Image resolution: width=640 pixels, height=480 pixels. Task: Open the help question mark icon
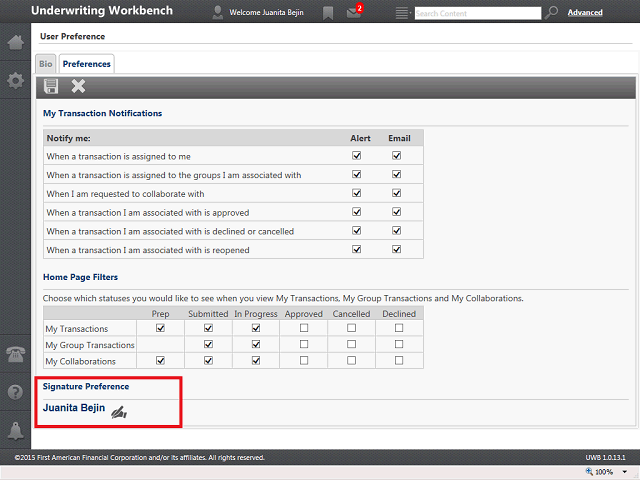[x=16, y=392]
